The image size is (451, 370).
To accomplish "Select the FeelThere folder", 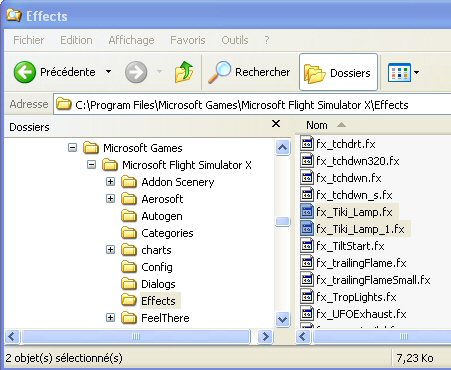I will coord(165,318).
